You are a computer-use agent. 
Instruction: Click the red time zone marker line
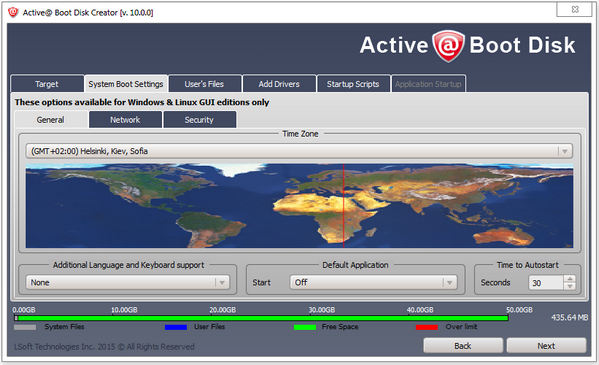pyautogui.click(x=343, y=206)
